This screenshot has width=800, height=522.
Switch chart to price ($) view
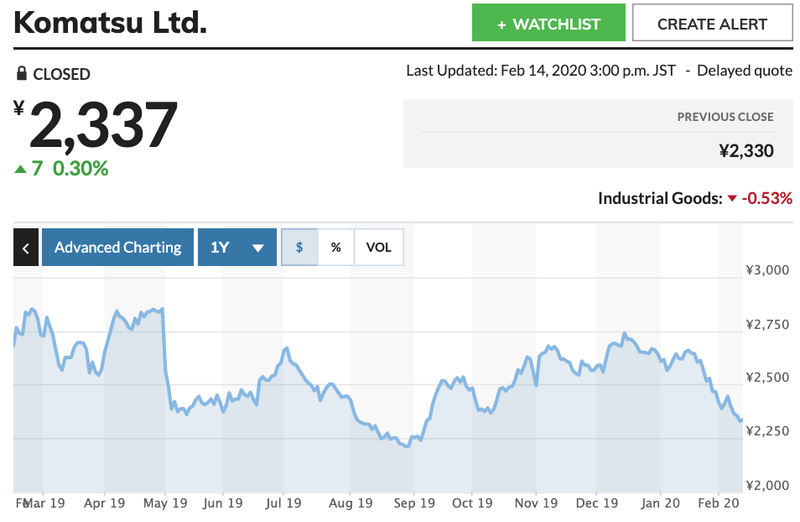[x=299, y=247]
